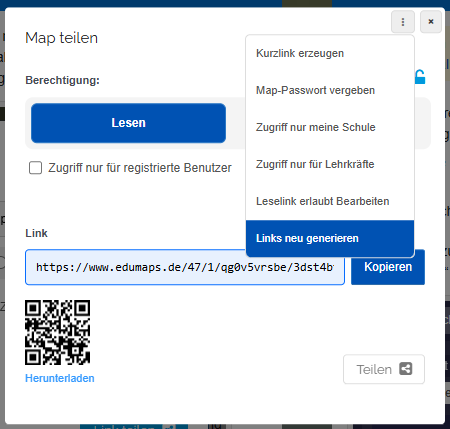This screenshot has height=429, width=450.
Task: Download QR code via Herunterladen link
Action: 60,378
